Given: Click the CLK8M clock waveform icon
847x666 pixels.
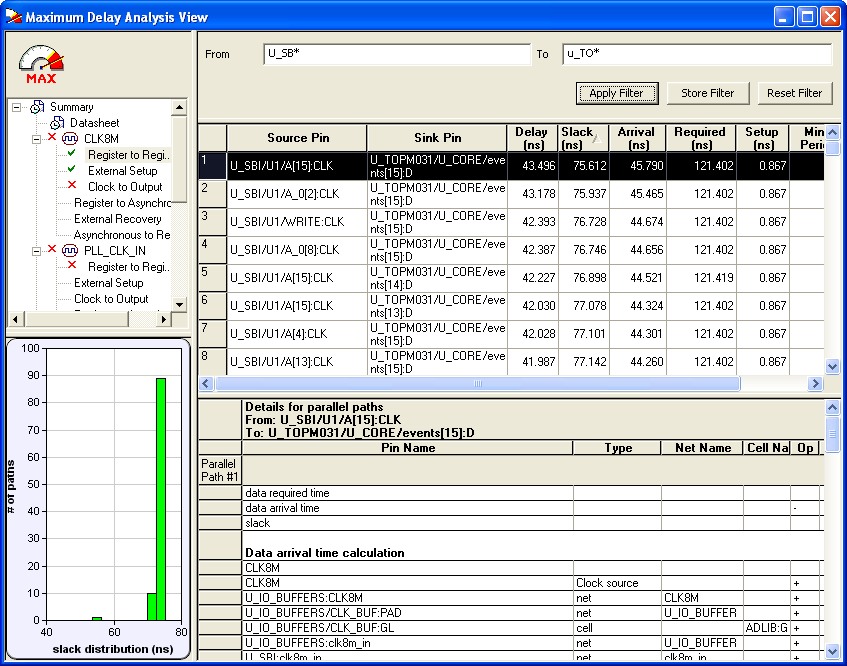Looking at the screenshot, I should 70,139.
